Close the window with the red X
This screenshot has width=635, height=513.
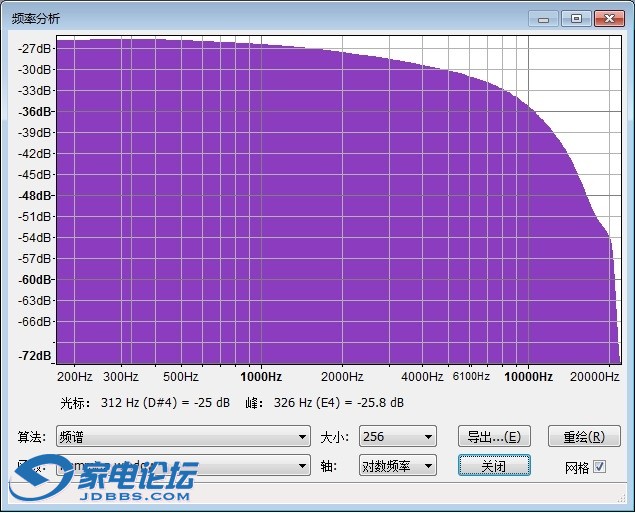coord(609,19)
